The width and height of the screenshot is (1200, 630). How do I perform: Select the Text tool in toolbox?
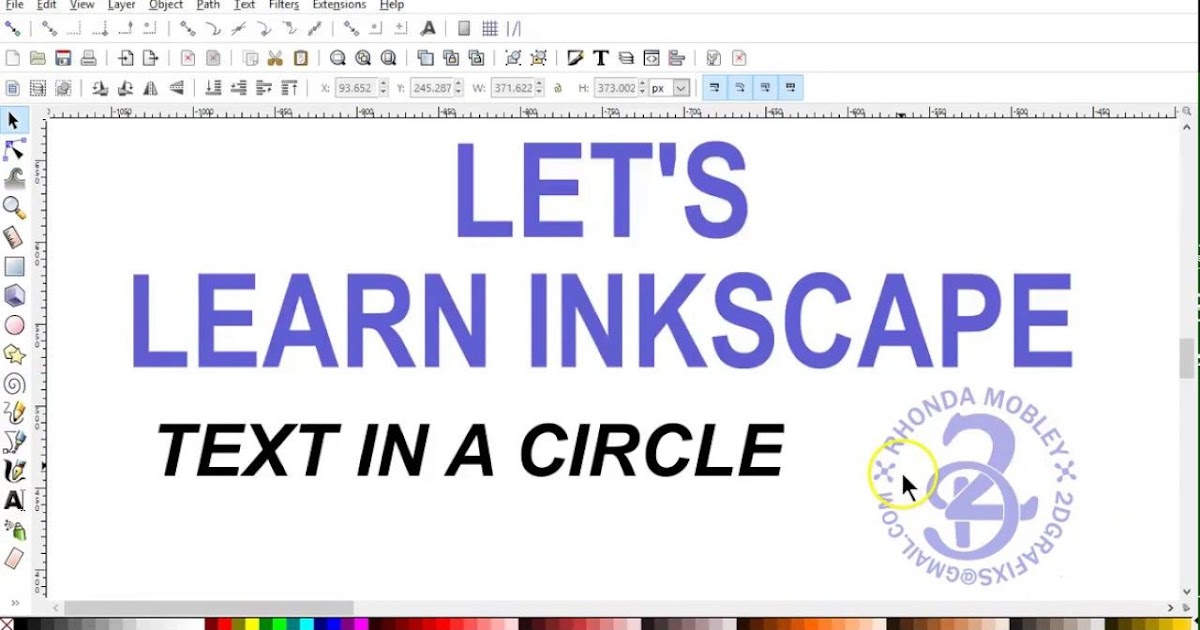coord(14,499)
